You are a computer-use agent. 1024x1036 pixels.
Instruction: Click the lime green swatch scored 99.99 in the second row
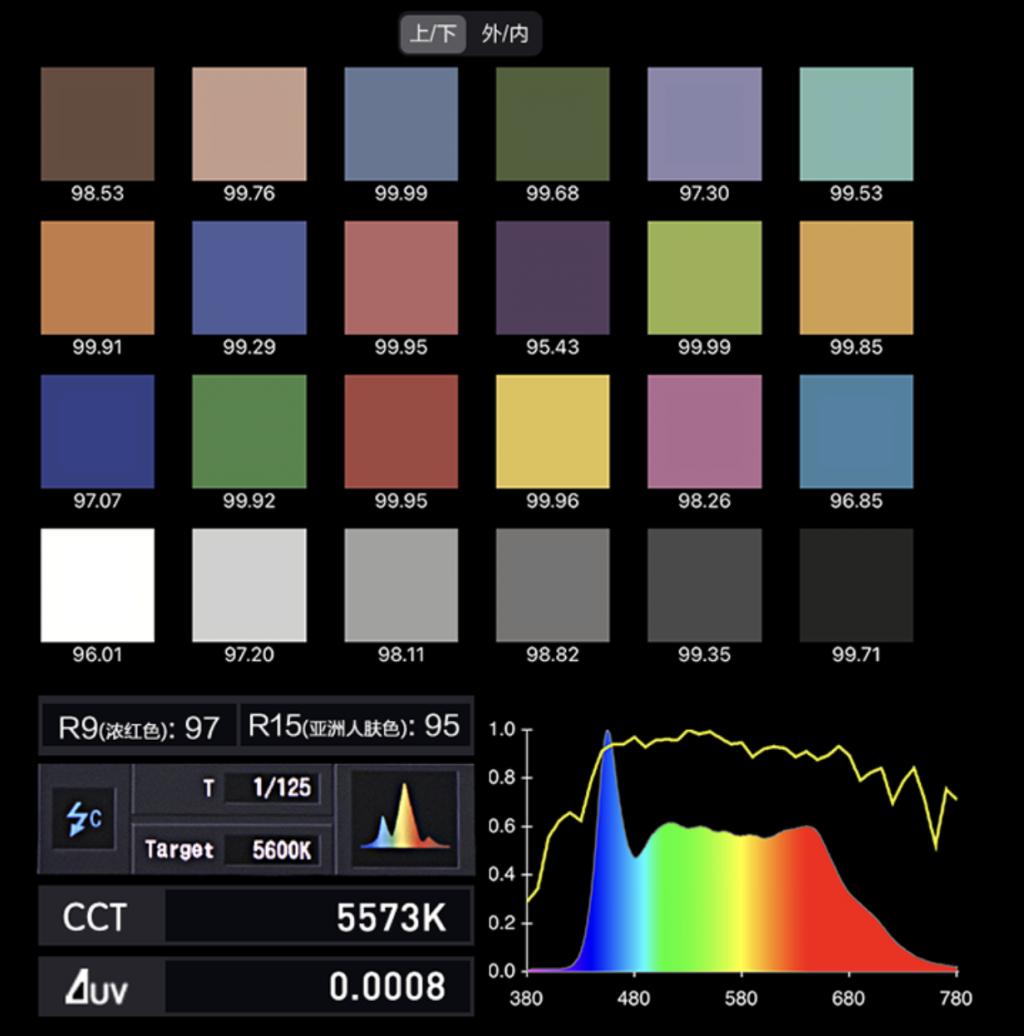coord(704,278)
